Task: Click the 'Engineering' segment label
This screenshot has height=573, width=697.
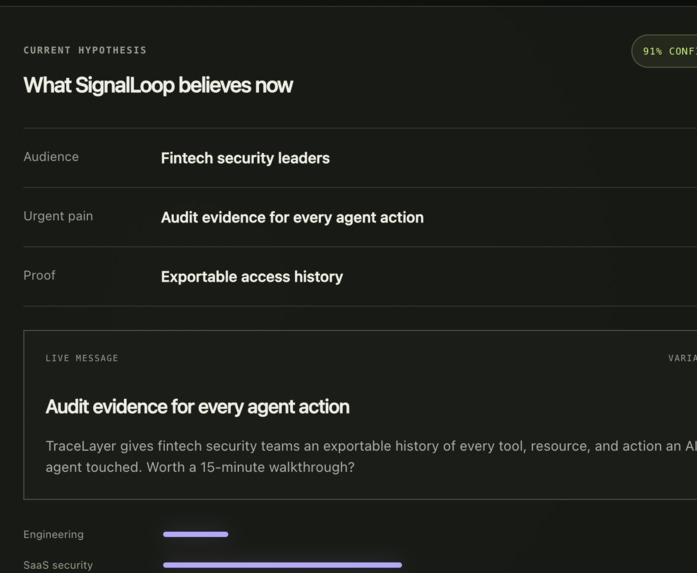Action: tap(53, 534)
